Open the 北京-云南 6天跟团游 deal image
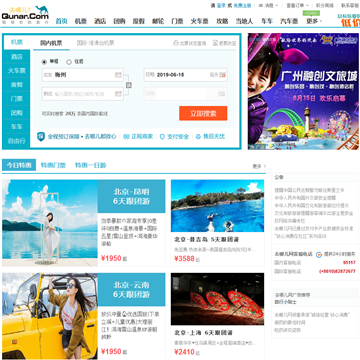The width and height of the screenshot is (360, 360). coord(50,316)
